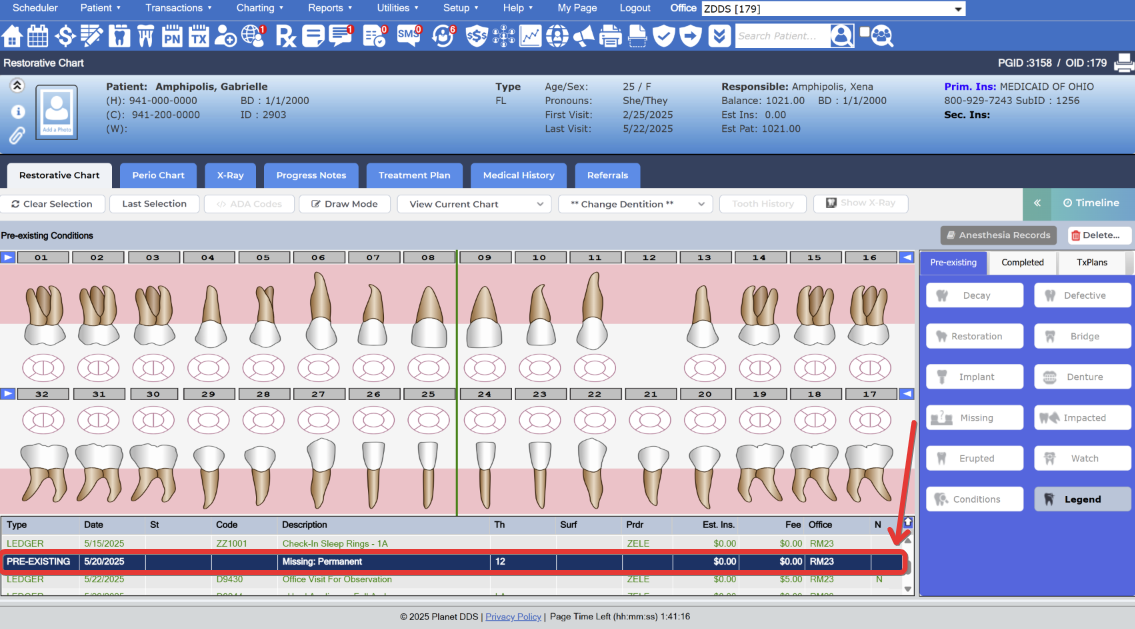The height and width of the screenshot is (629, 1135).
Task: Open the single tooth chart icon
Action: tap(119, 35)
